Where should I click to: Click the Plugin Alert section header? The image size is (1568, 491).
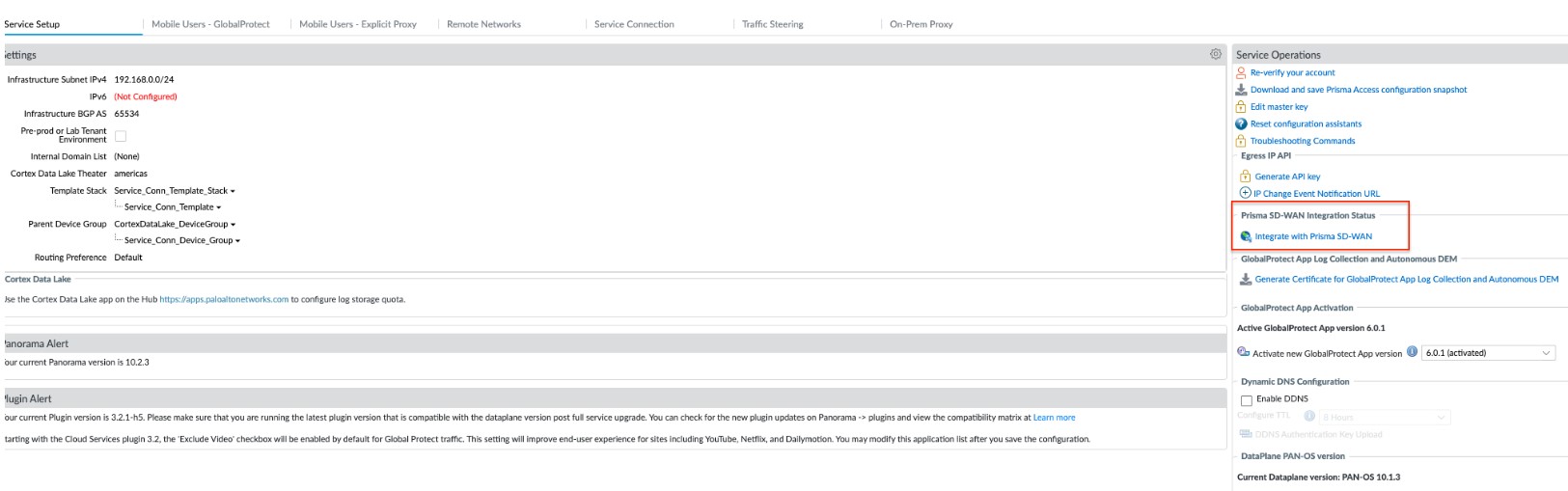(614, 398)
